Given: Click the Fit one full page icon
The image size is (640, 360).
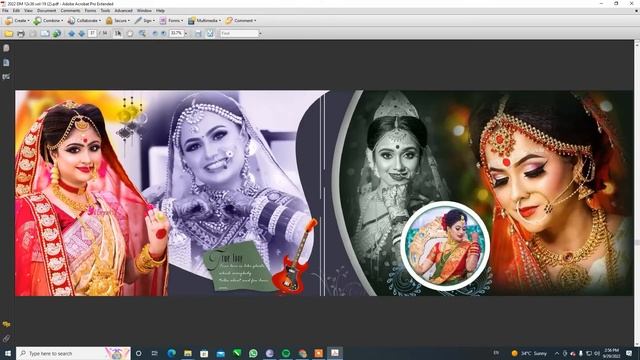Looking at the screenshot, I should 210,33.
